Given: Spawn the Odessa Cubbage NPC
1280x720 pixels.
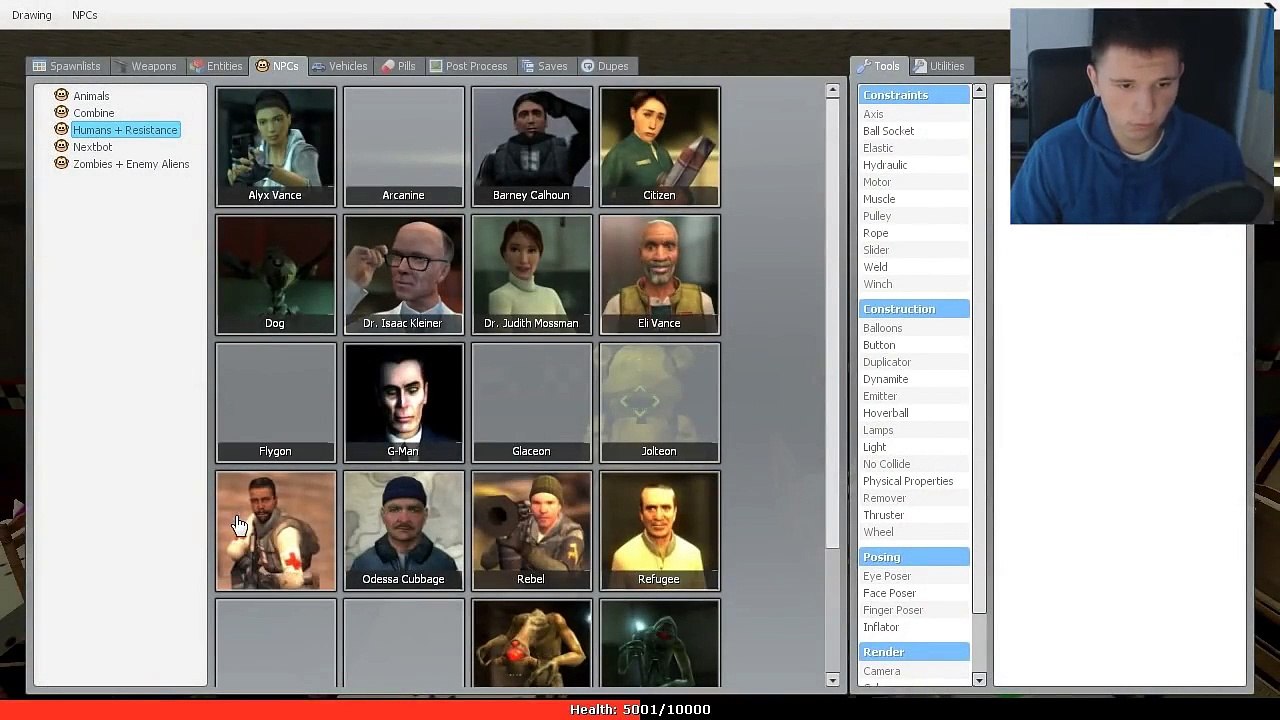Looking at the screenshot, I should point(403,530).
